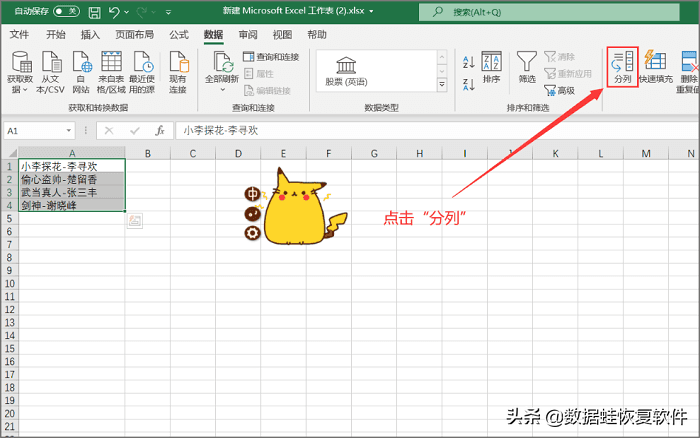Click the Quick Analysis icon below selection
The width and height of the screenshot is (700, 438).
(135, 221)
